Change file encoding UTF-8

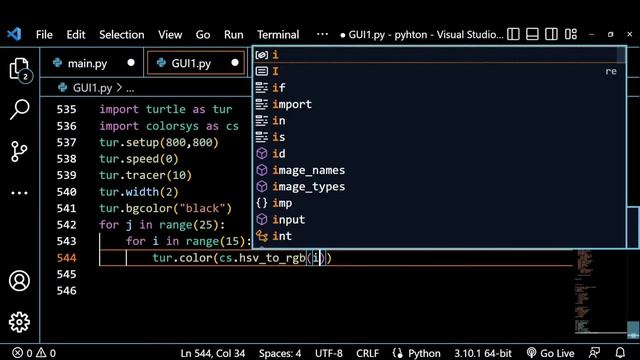329,353
